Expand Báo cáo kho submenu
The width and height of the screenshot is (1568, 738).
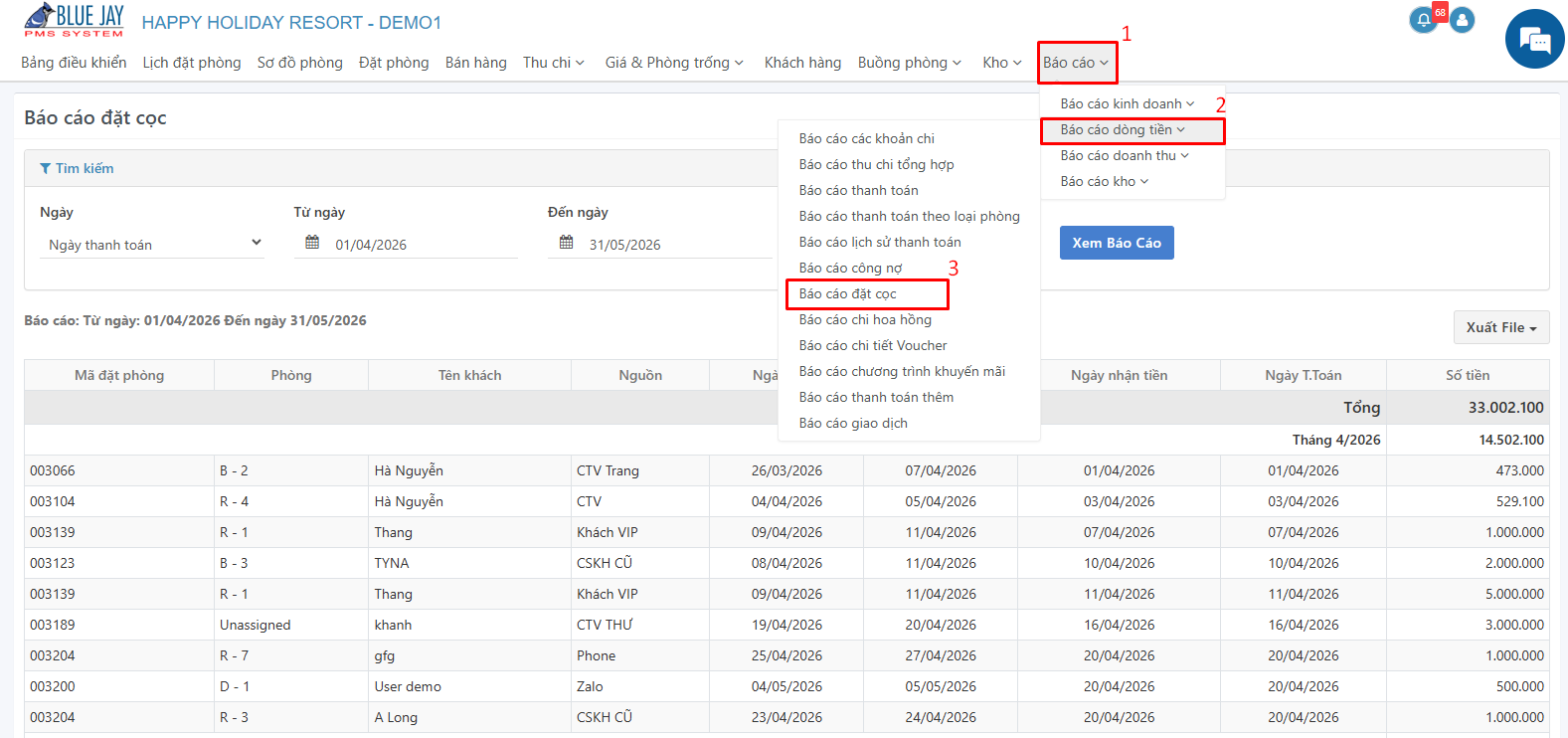coord(1105,181)
